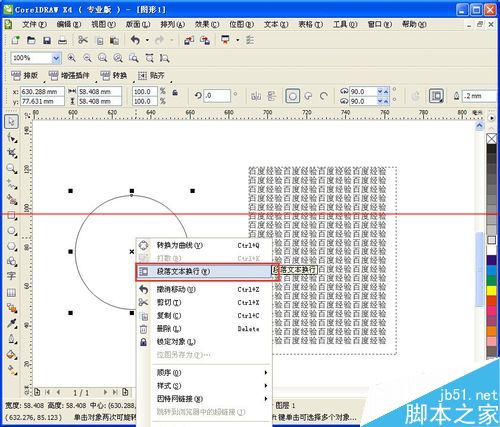Click the outline width .2 mm field
The image size is (500, 427).
(480, 96)
